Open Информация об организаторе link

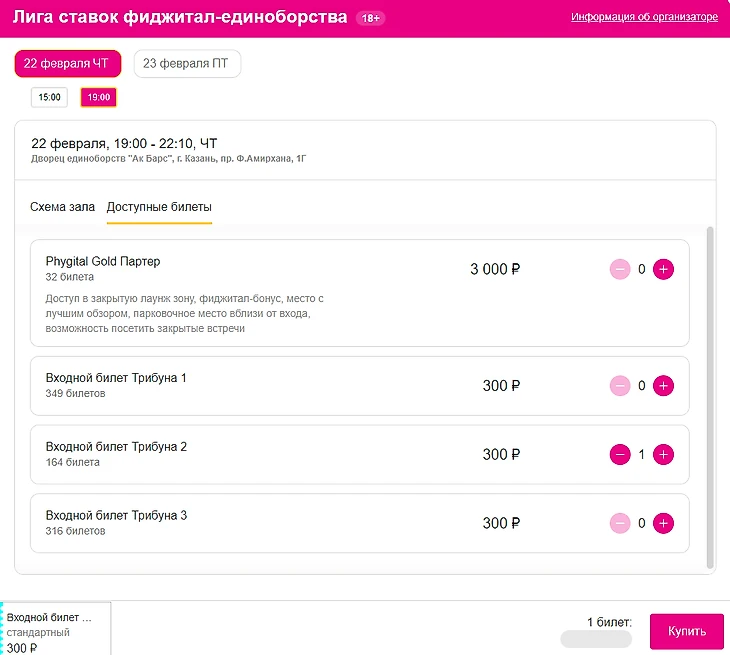pyautogui.click(x=644, y=17)
